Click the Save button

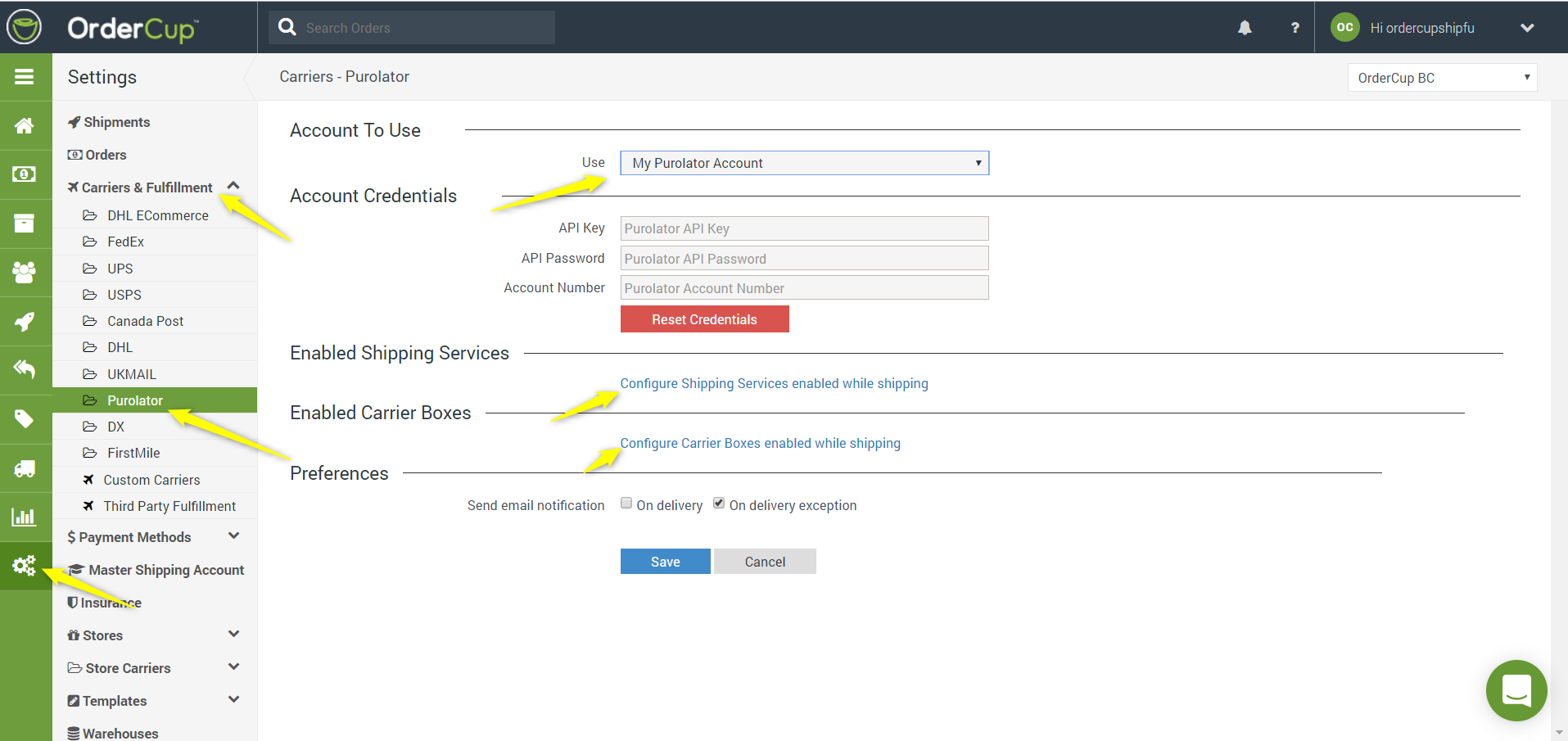click(x=665, y=562)
